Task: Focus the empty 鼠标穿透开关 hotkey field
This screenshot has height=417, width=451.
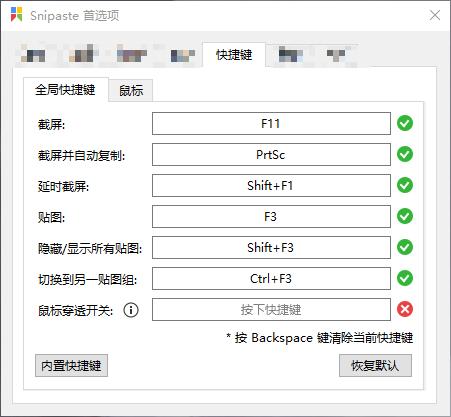Action: 271,310
